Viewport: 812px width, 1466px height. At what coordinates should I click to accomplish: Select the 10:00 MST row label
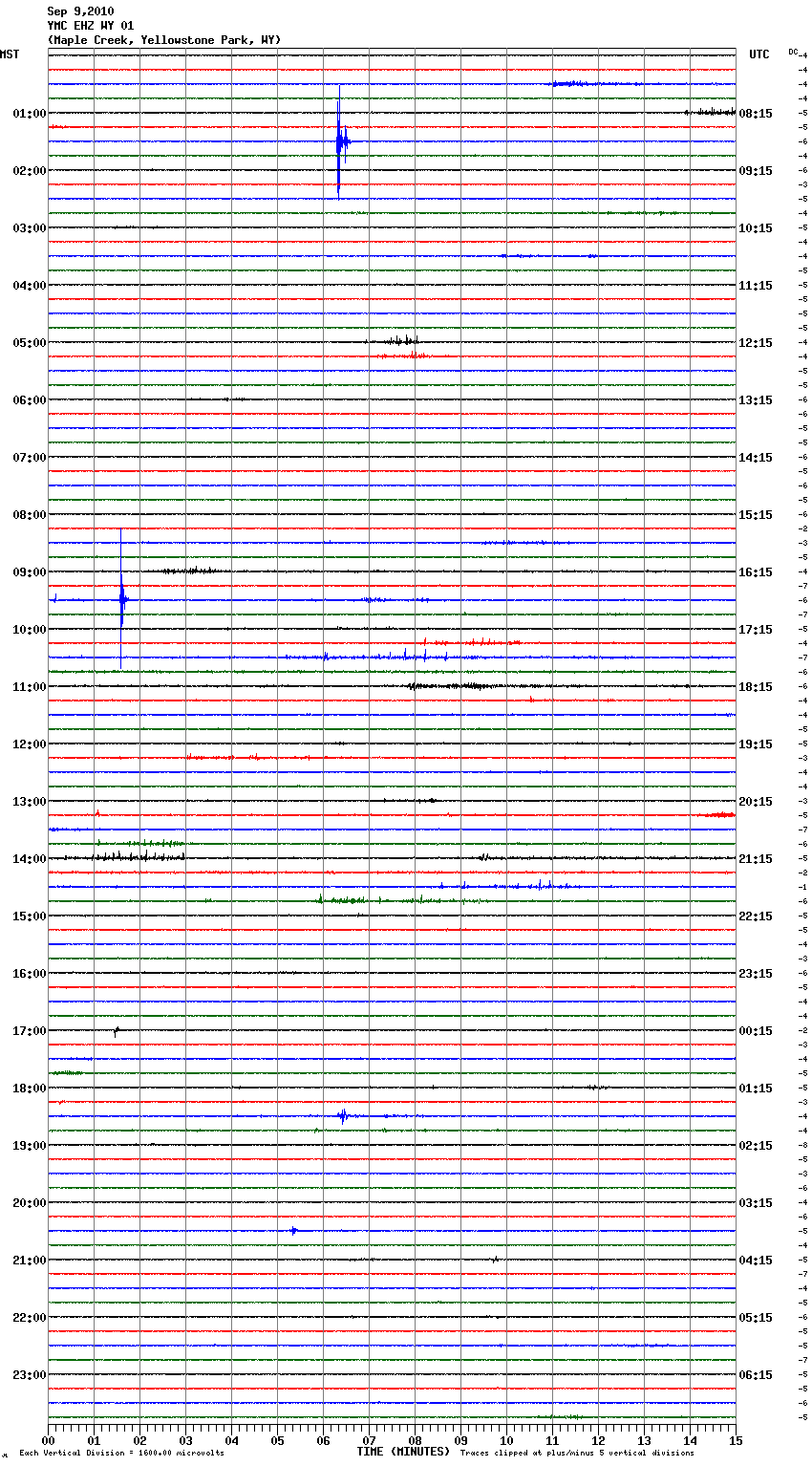coord(29,630)
